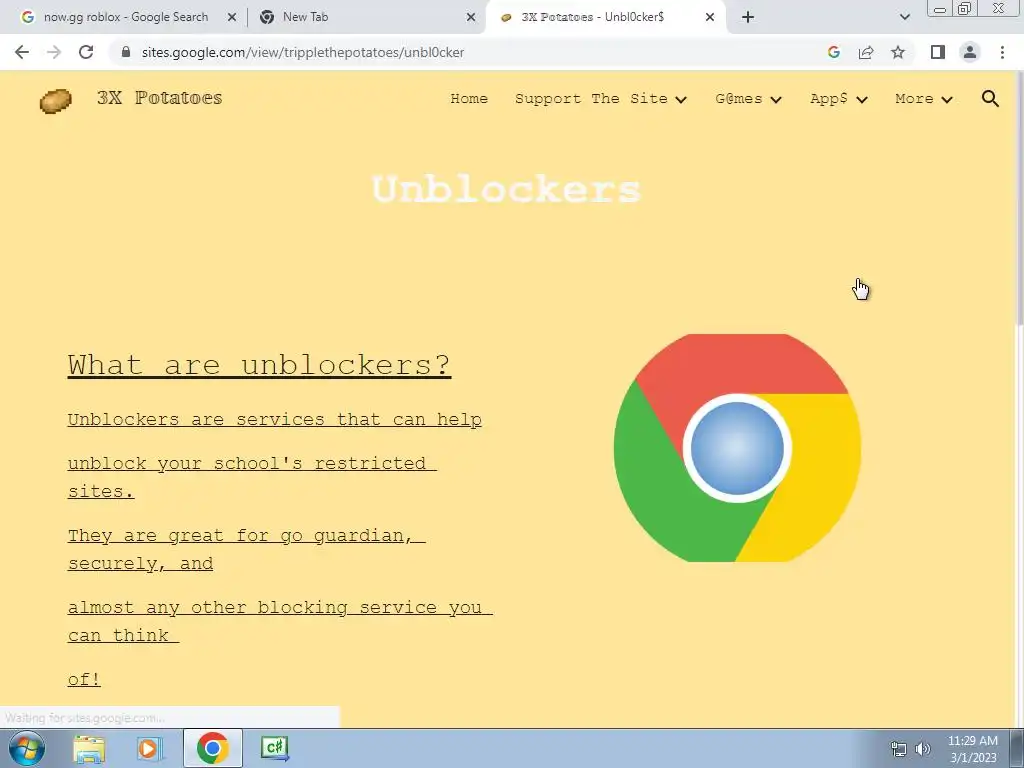Bookmark this page with star icon
The width and height of the screenshot is (1024, 768).
pos(898,52)
